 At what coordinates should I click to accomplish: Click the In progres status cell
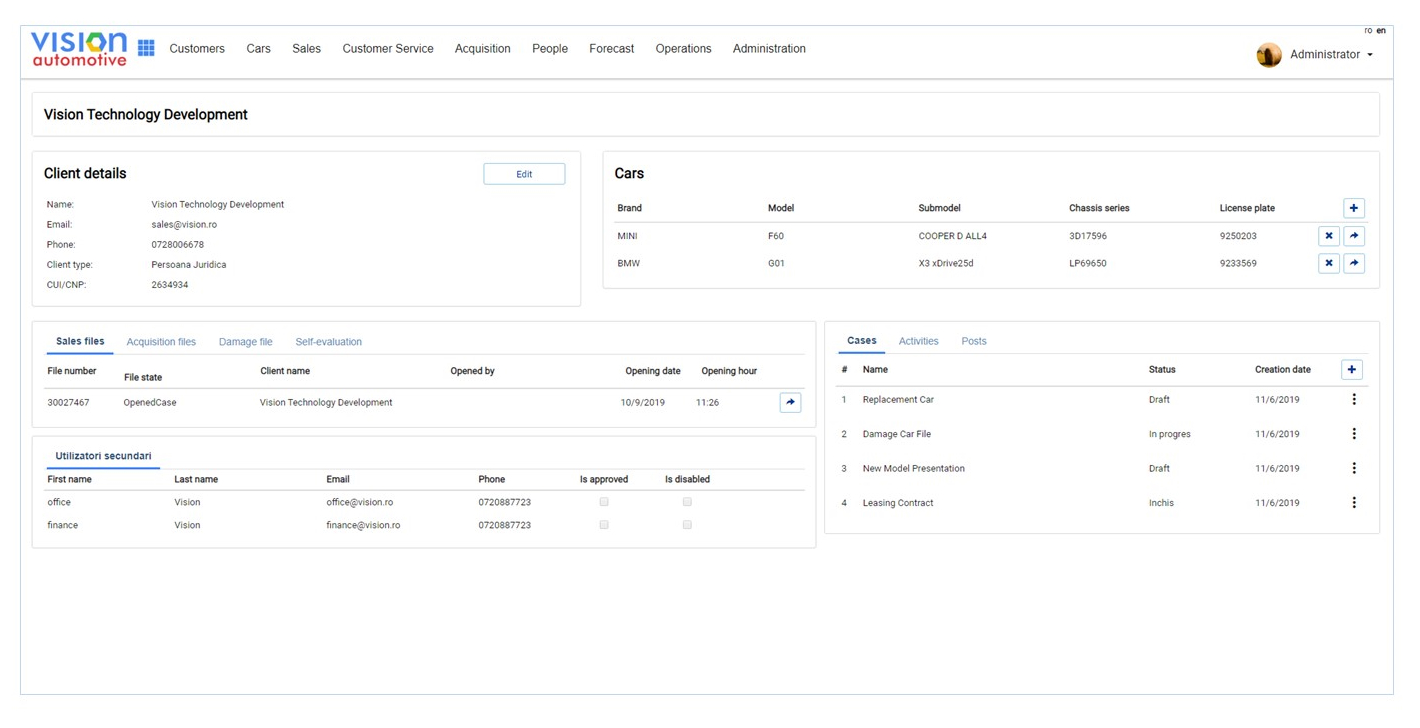tap(1169, 434)
